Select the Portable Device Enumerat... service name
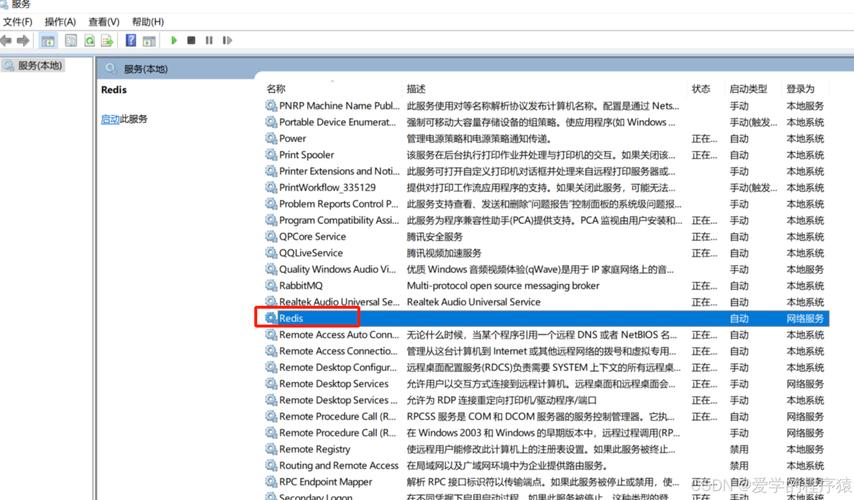 pyautogui.click(x=338, y=122)
